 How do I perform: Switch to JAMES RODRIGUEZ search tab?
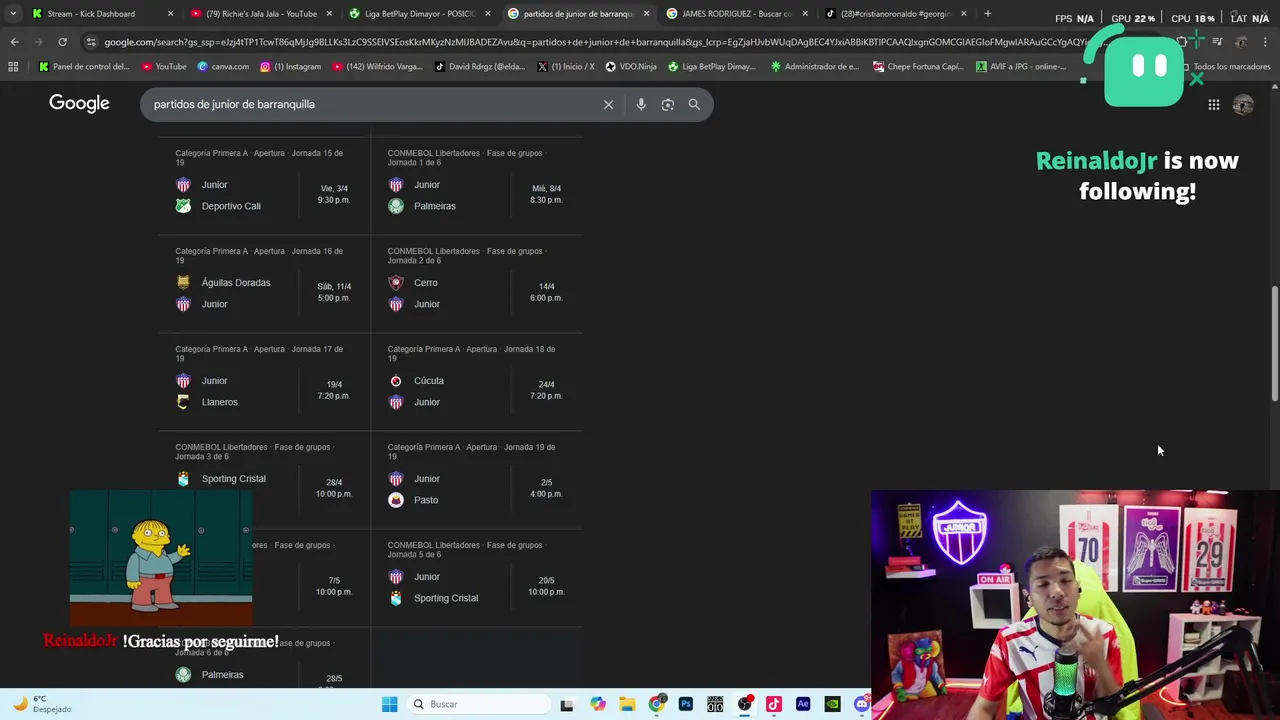click(736, 13)
